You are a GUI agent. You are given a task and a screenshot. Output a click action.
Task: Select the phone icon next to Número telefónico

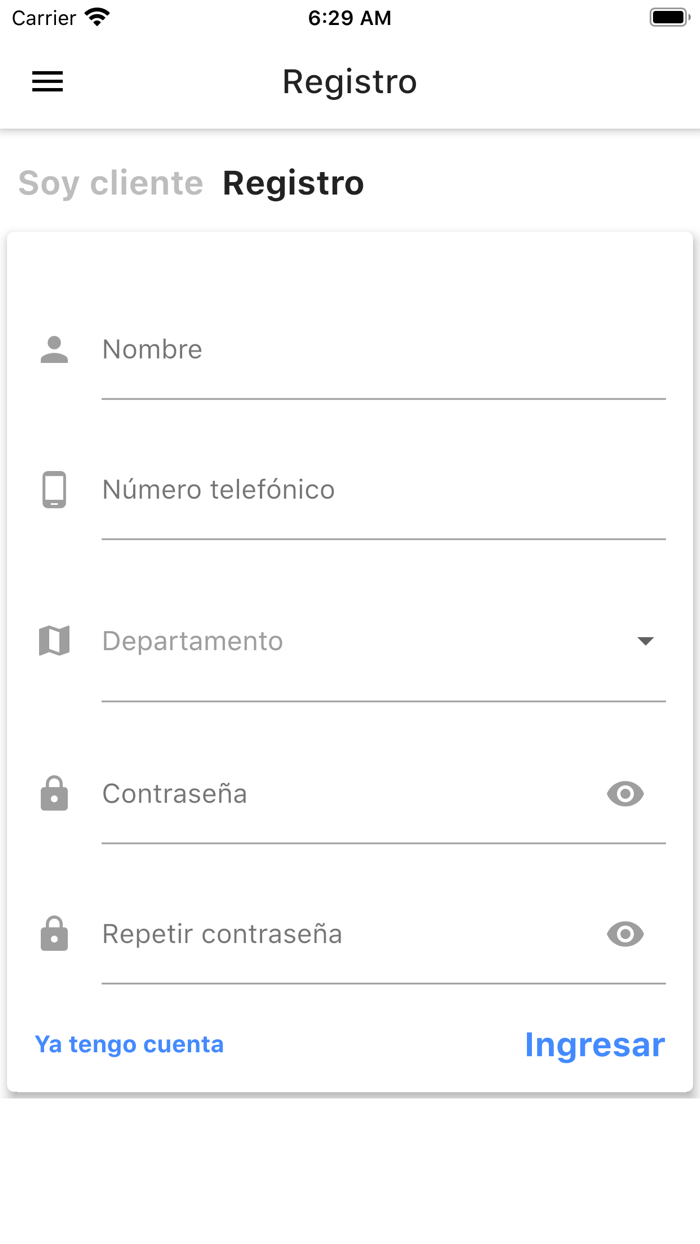click(53, 490)
